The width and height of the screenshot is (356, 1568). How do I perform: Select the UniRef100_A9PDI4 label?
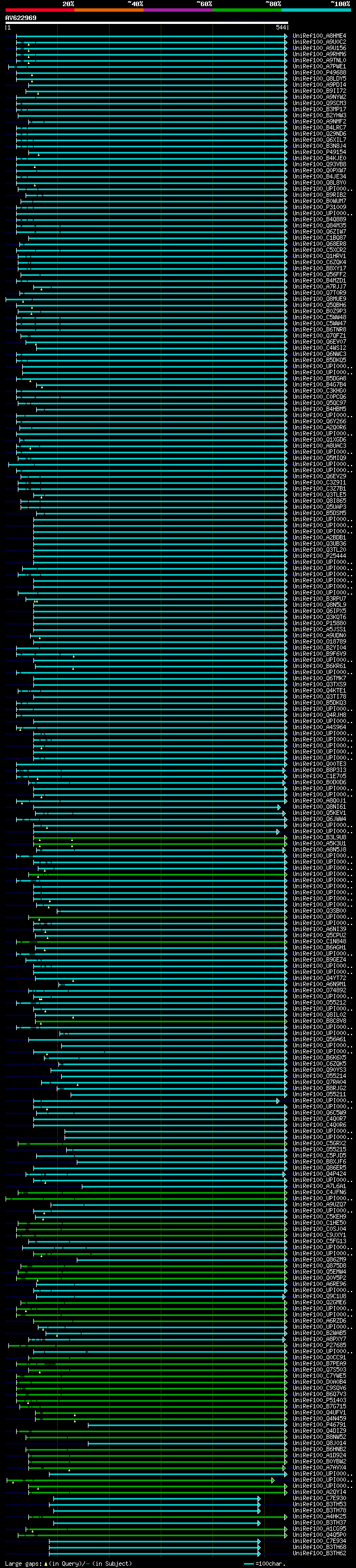(319, 85)
